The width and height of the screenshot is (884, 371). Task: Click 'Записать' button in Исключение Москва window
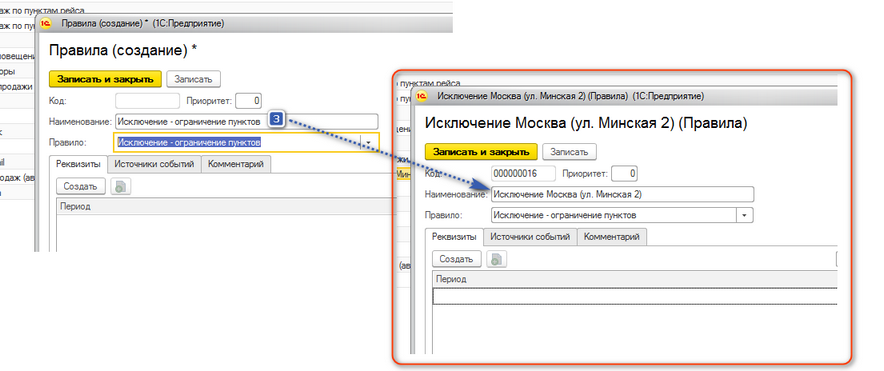tap(569, 152)
